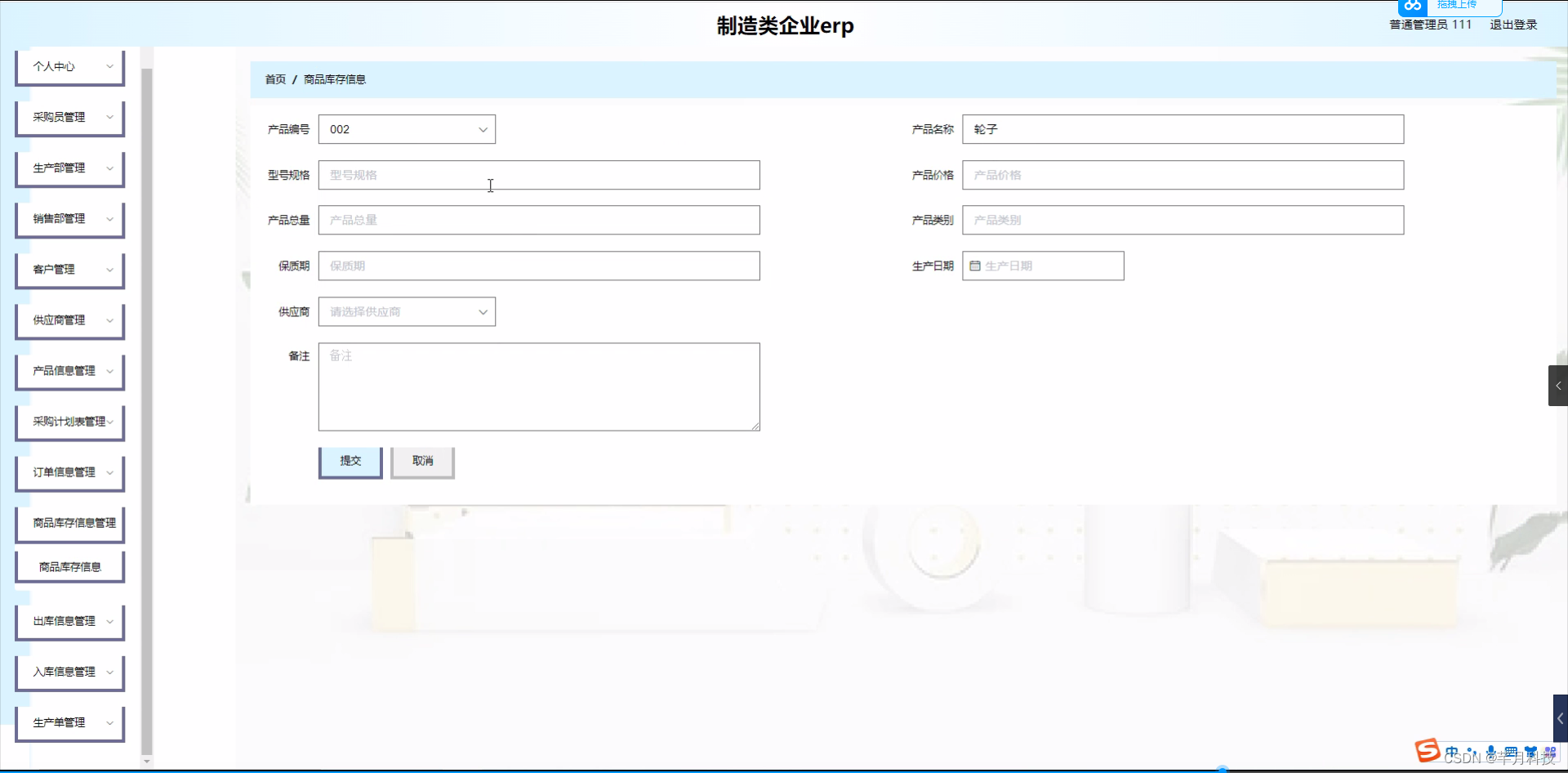This screenshot has width=1568, height=773.
Task: Expand the 采购员管理 sidebar section
Action: point(69,117)
